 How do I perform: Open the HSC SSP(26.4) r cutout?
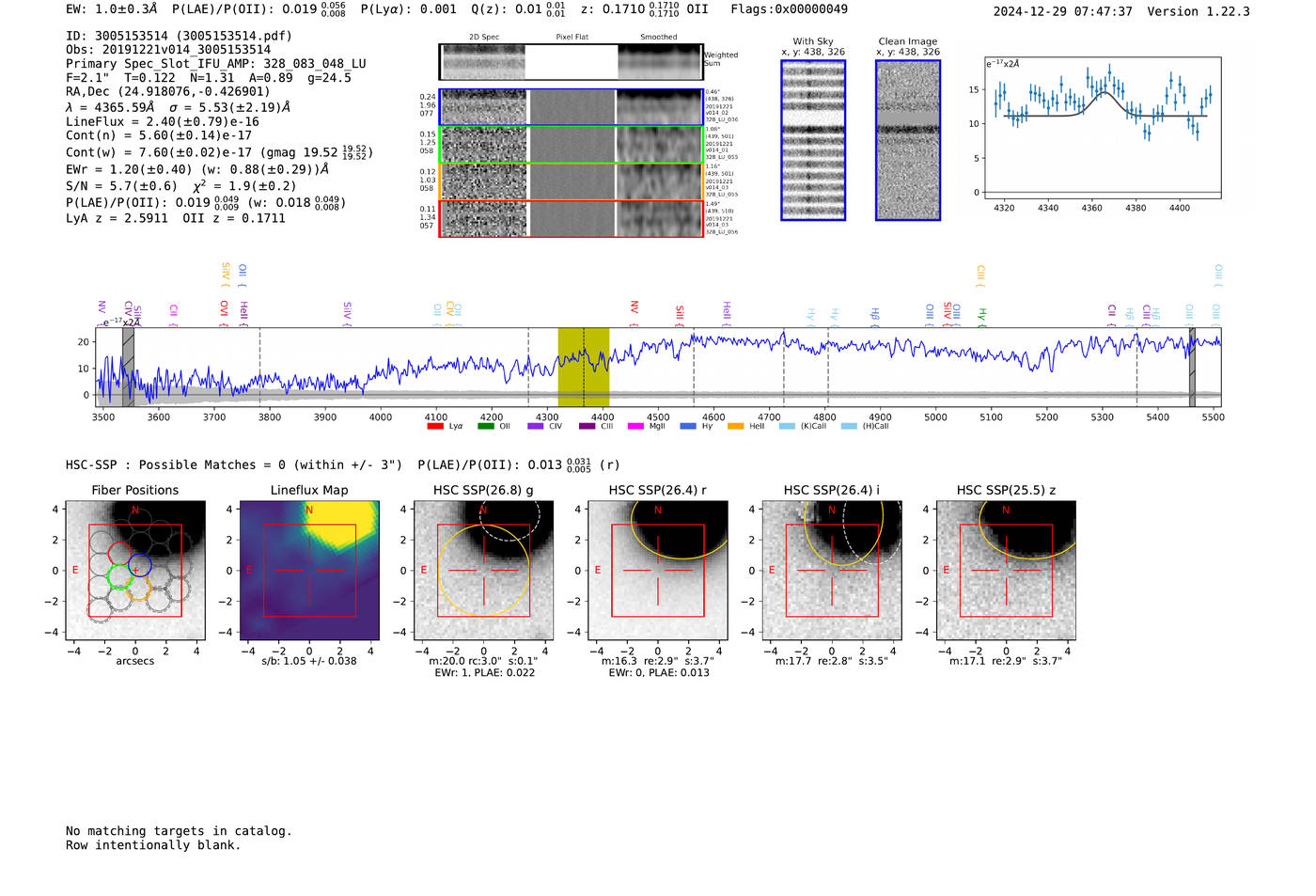657,571
